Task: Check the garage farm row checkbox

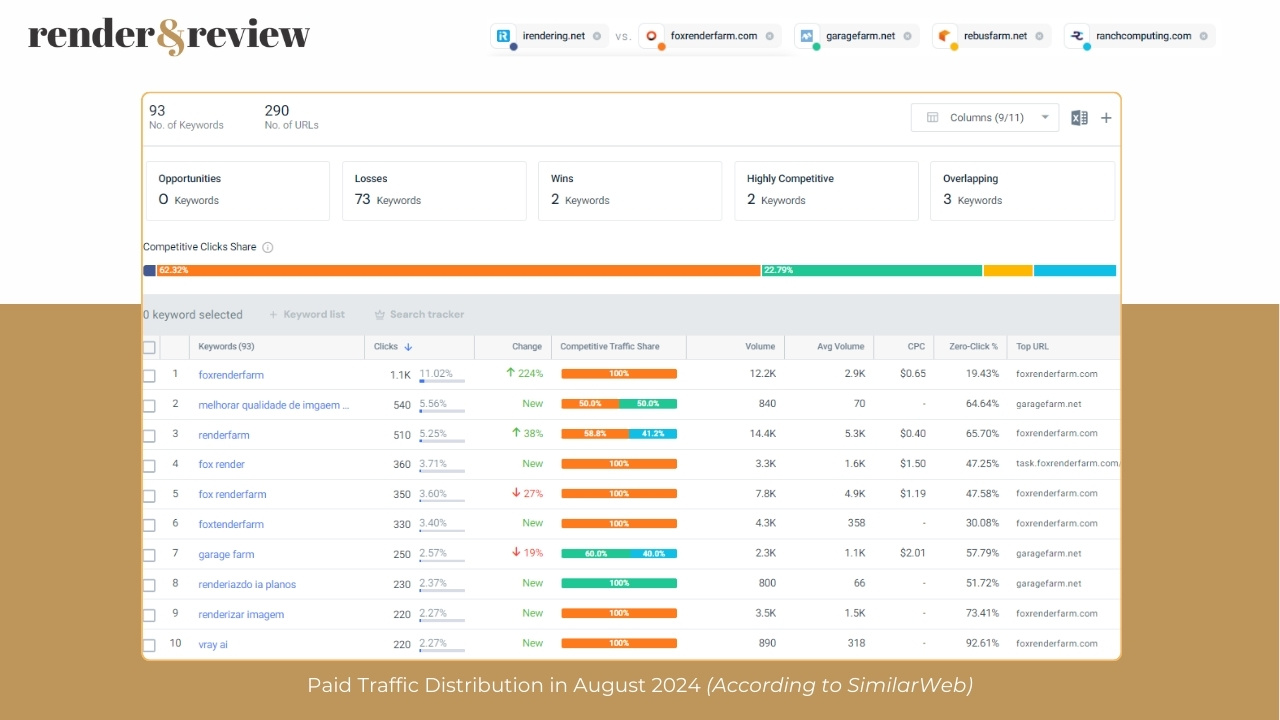Action: (149, 555)
